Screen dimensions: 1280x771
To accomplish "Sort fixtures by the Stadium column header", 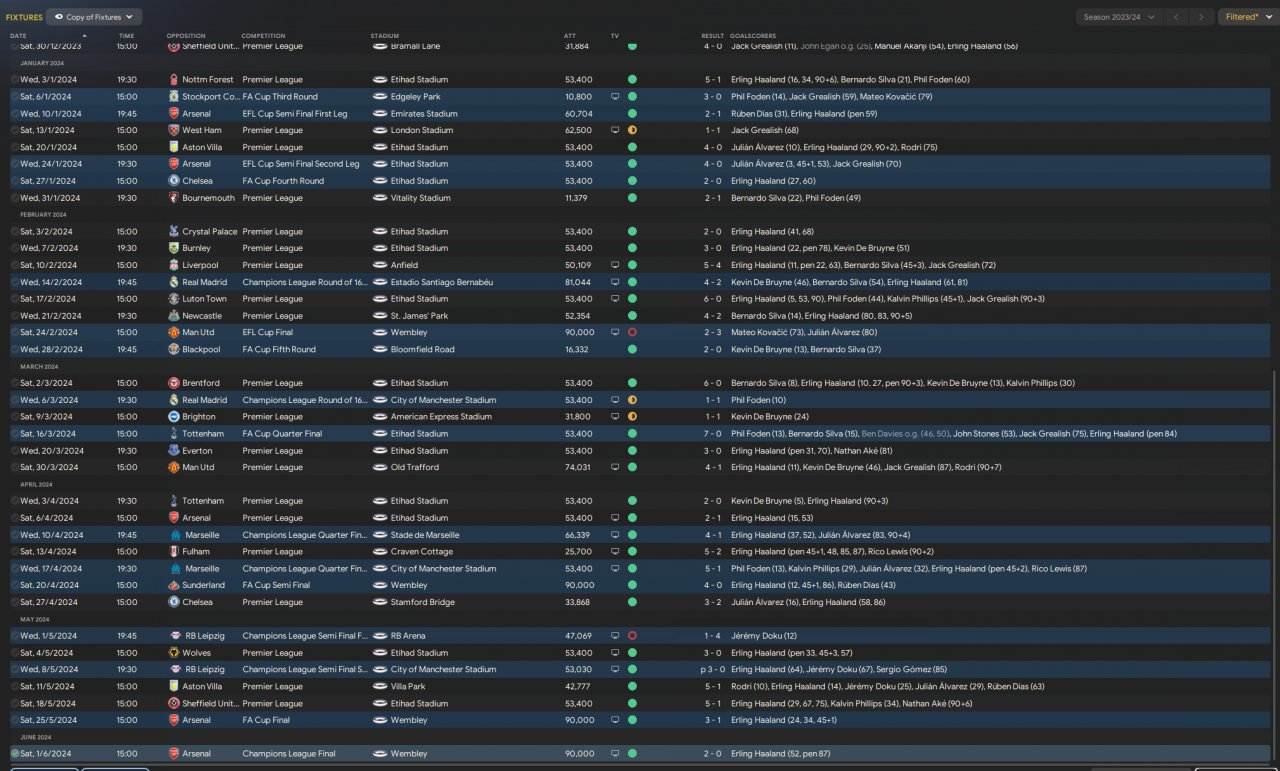I will coord(384,36).
